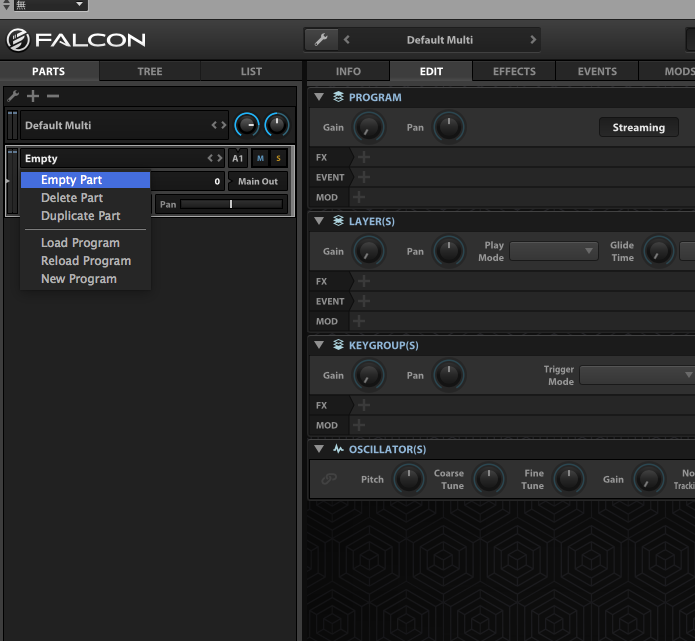695x641 pixels.
Task: Click the Program Pan knob
Action: point(449,127)
